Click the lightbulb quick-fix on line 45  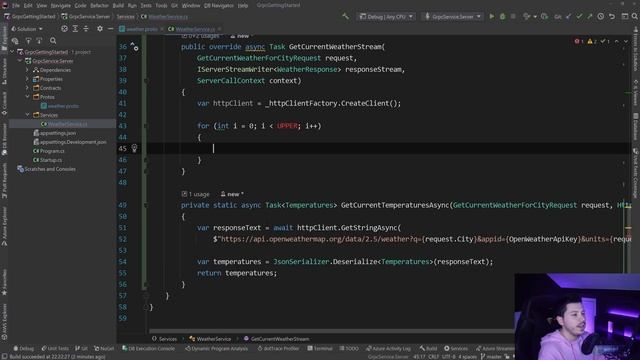click(134, 148)
